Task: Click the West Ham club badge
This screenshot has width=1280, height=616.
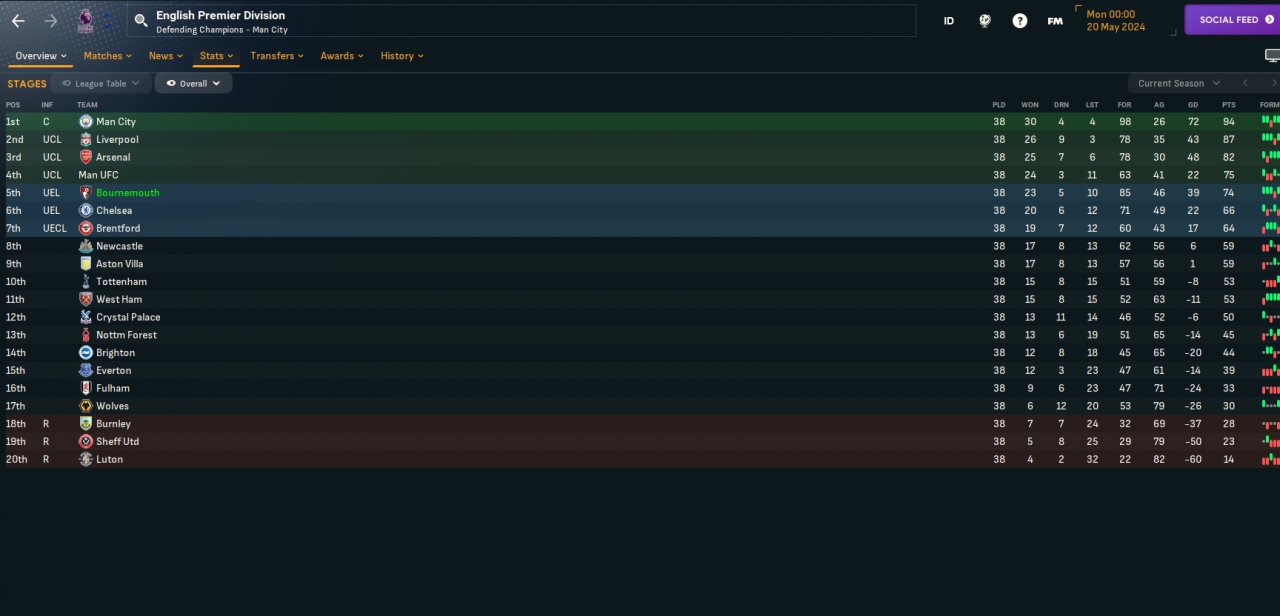Action: click(86, 299)
